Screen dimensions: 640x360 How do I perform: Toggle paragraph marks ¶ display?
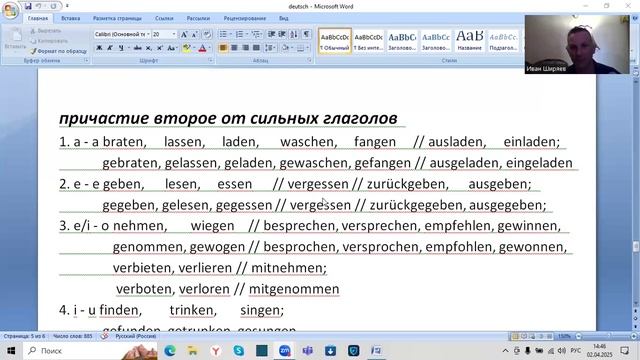point(306,34)
